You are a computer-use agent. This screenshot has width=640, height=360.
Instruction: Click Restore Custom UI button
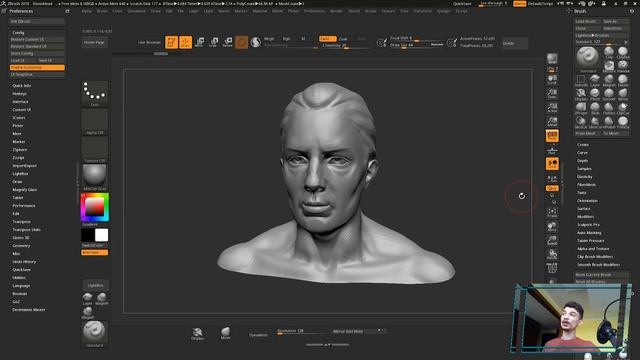37,40
